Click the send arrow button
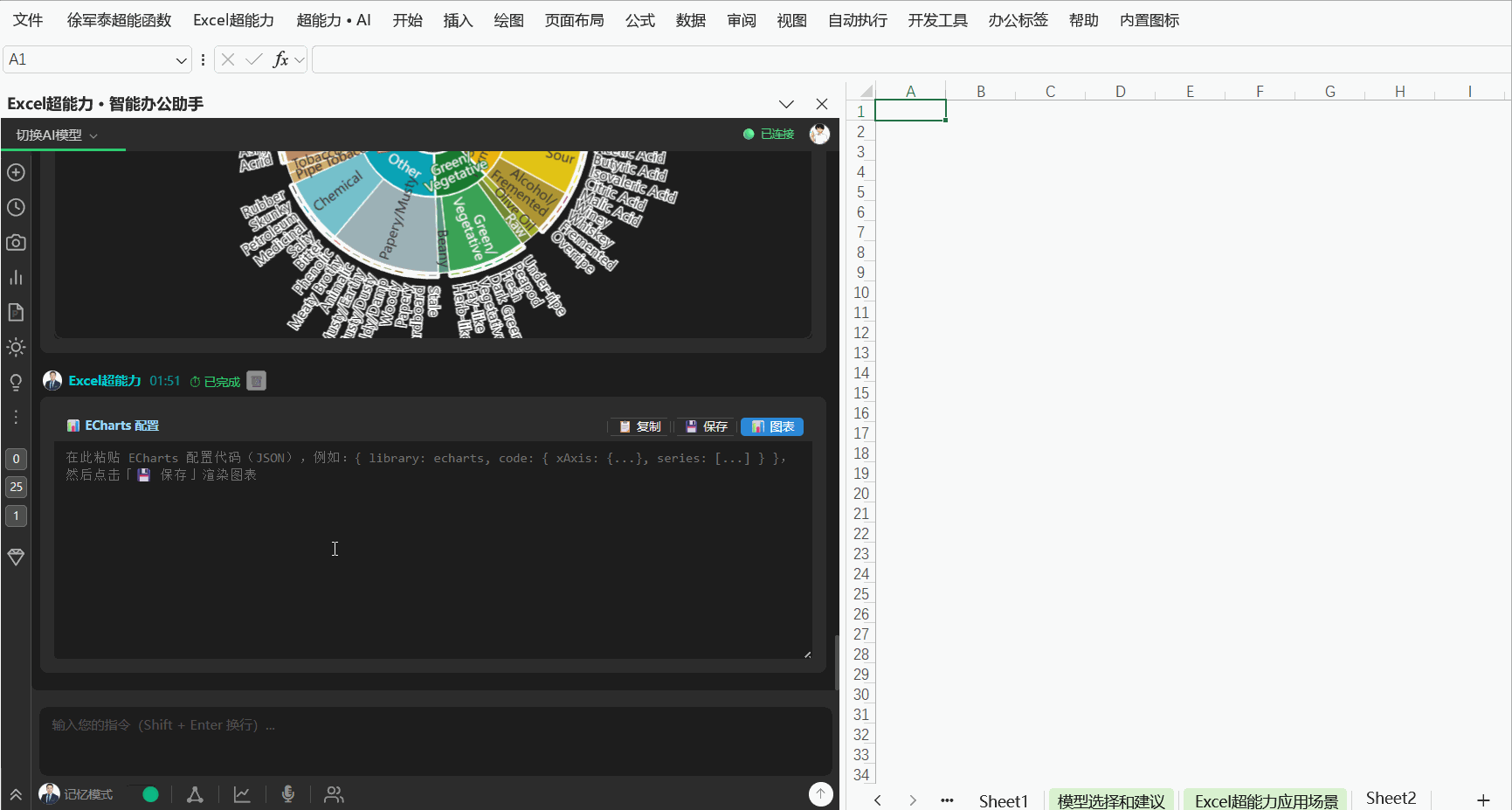1512x810 pixels. click(x=820, y=793)
